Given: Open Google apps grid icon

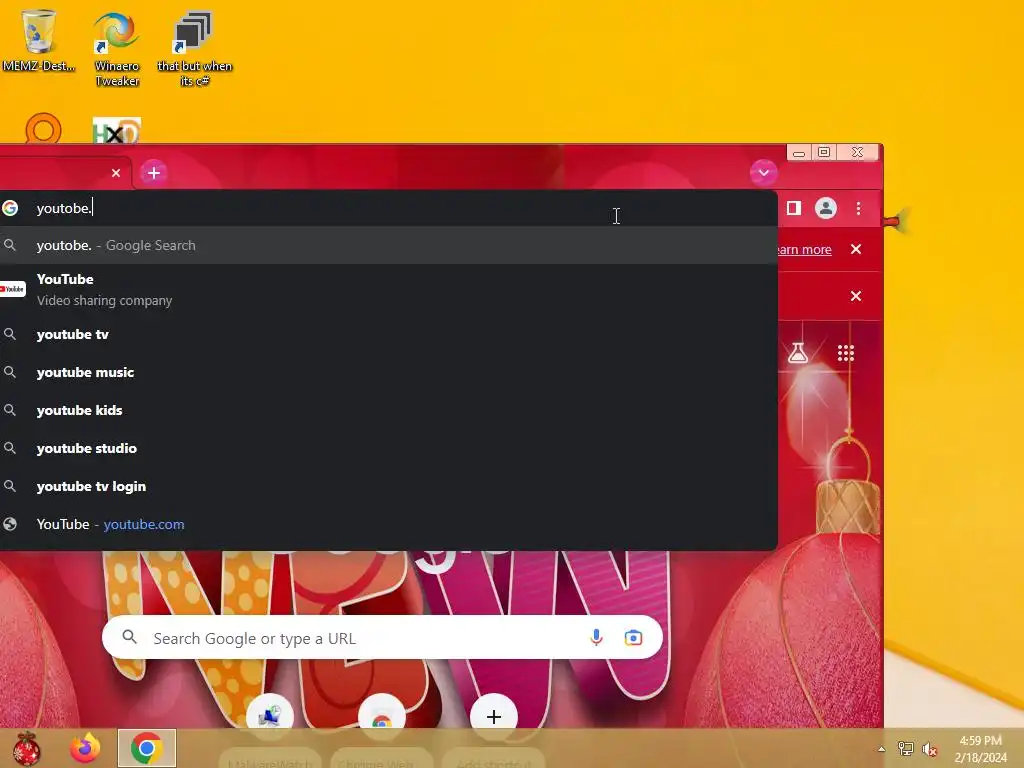Looking at the screenshot, I should coord(846,353).
